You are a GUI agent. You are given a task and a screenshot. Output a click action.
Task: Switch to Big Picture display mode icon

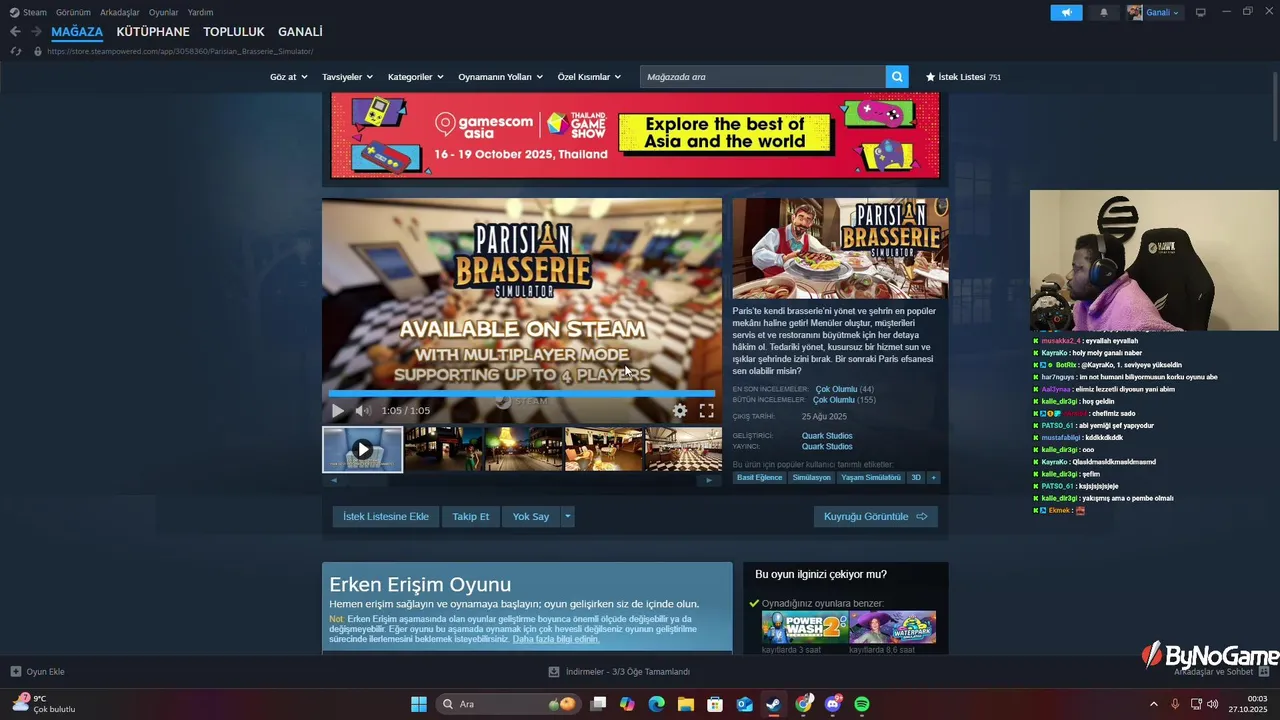[1201, 12]
